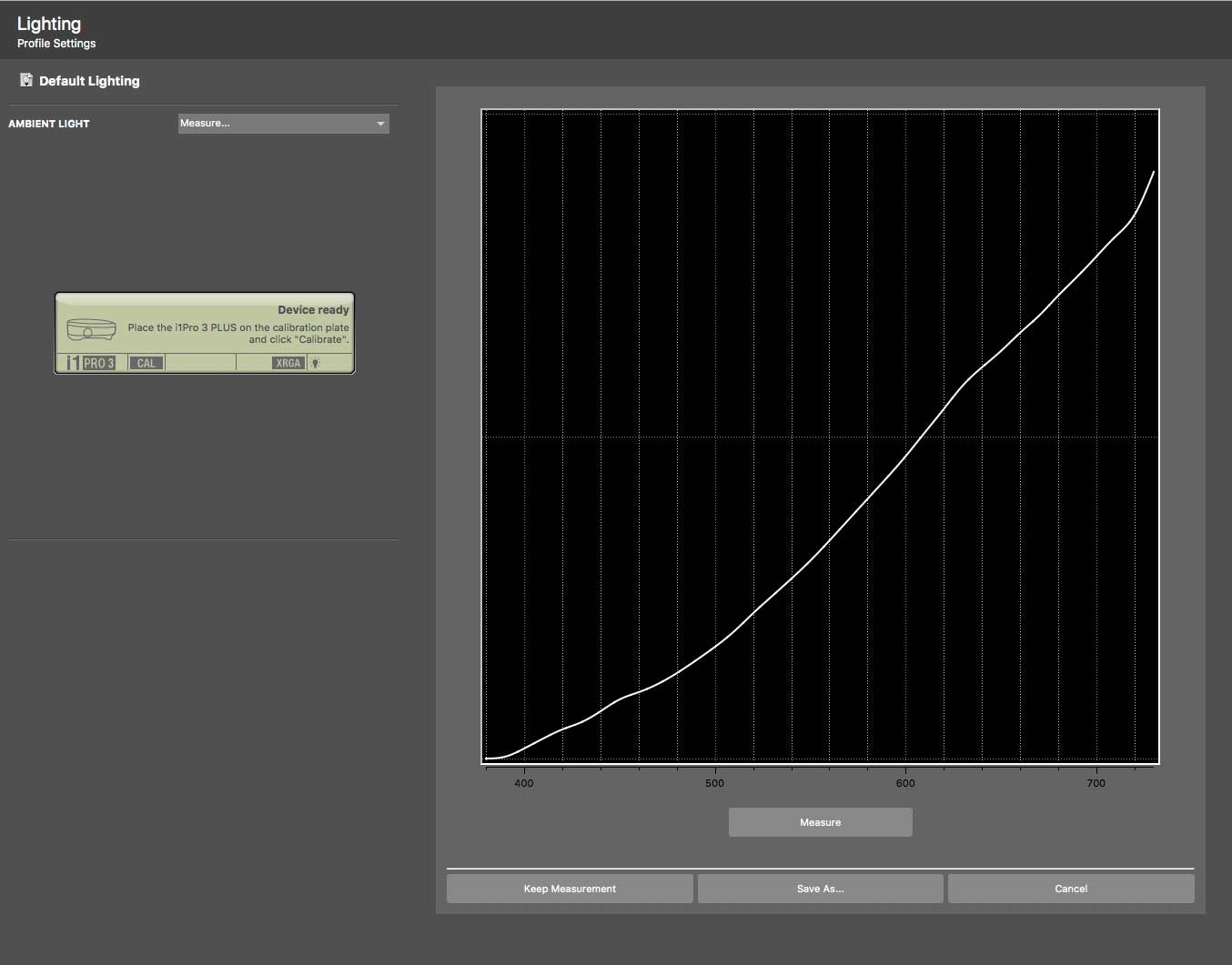Click the Default Lighting label
Viewport: 1232px width, 965px height.
tap(89, 81)
